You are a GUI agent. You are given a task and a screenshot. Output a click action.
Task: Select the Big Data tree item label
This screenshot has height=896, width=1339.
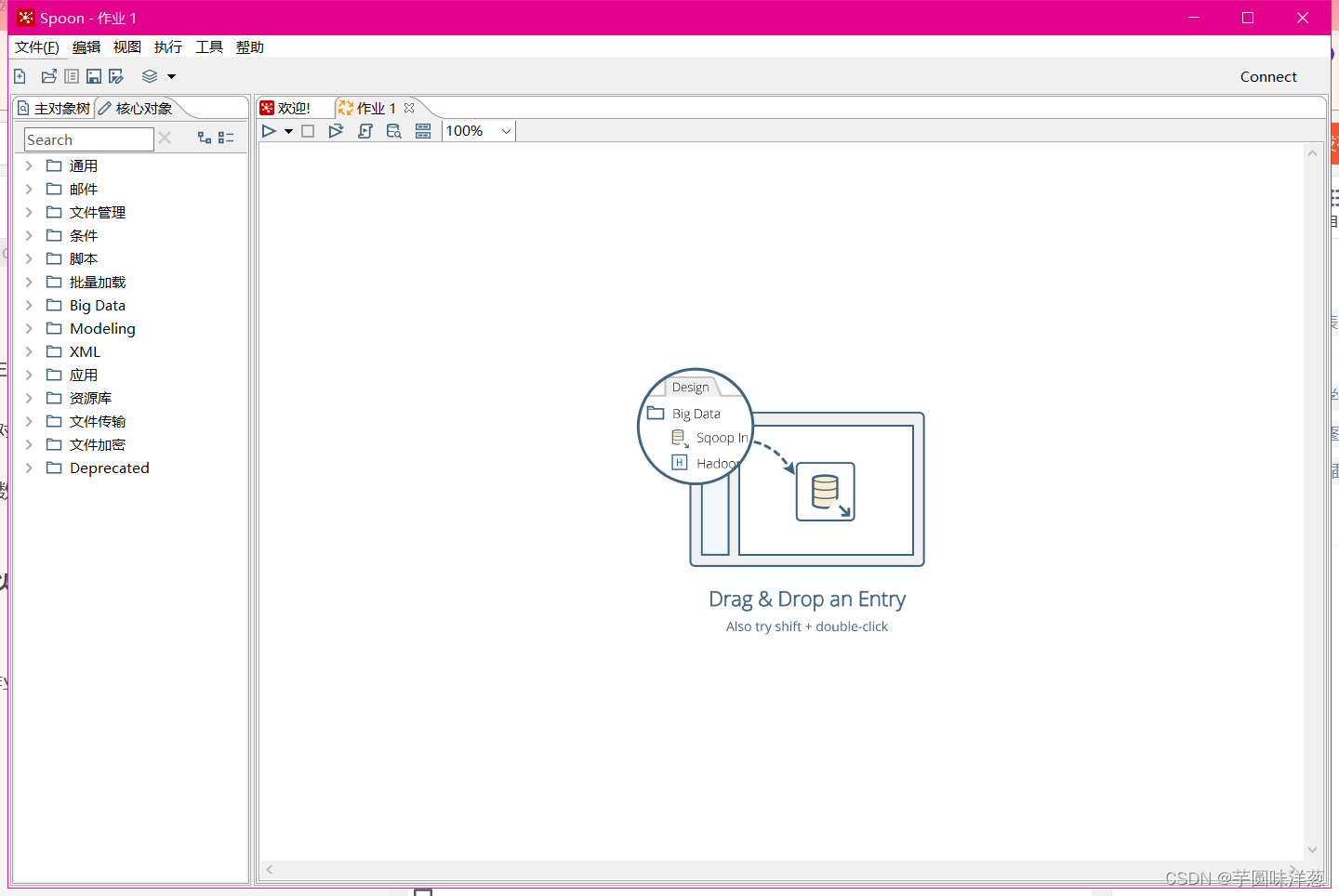point(98,305)
